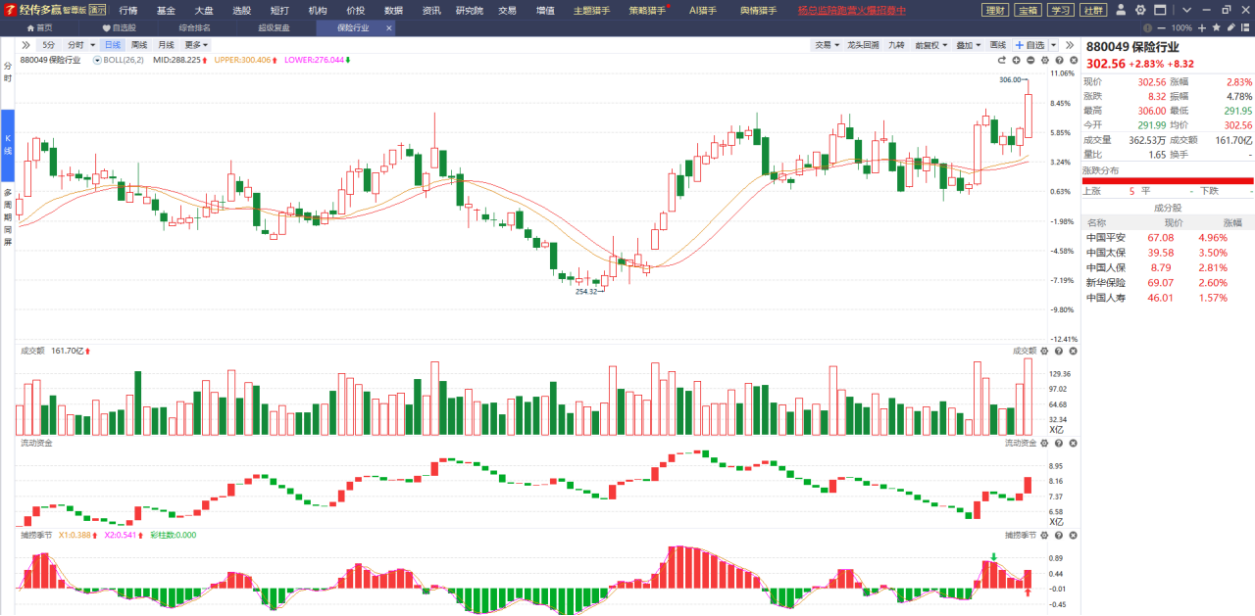Open 成交额 panel help icon
The width and height of the screenshot is (1255, 616).
(x=1058, y=351)
